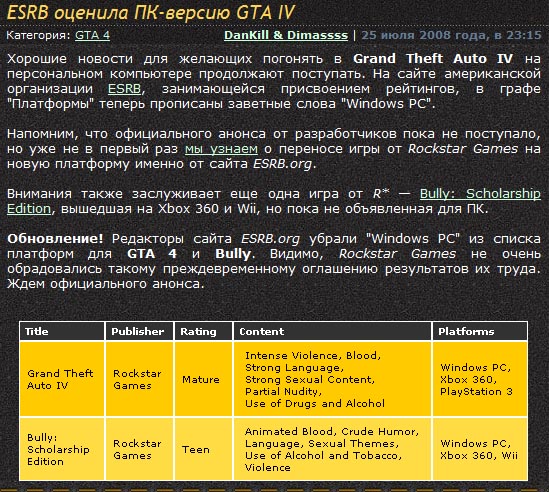Click the bold 'Обновление!' text
The height and width of the screenshot is (492, 549).
tap(55, 239)
